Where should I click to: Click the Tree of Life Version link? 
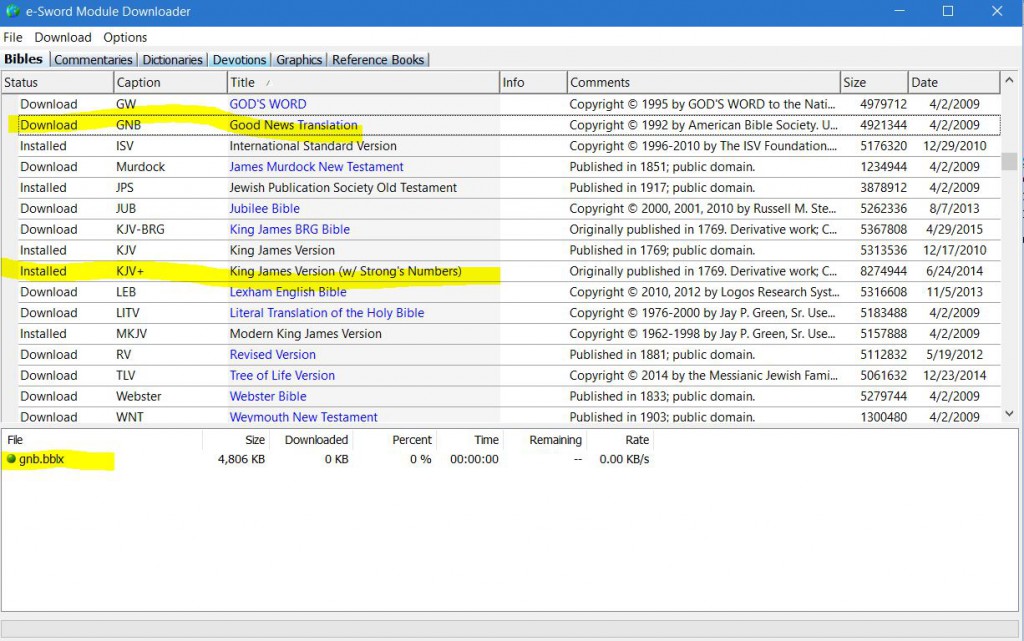pos(282,376)
